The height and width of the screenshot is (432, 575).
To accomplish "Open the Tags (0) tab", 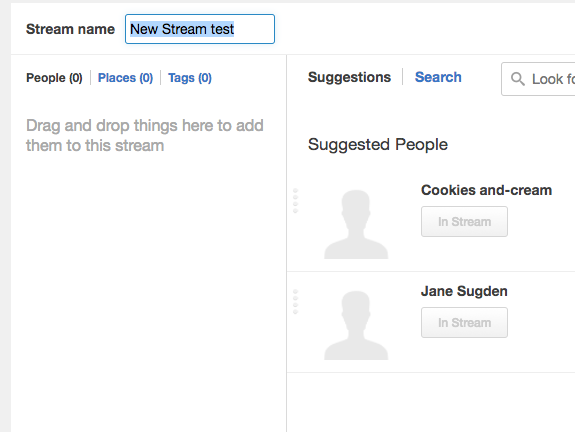I will (190, 78).
